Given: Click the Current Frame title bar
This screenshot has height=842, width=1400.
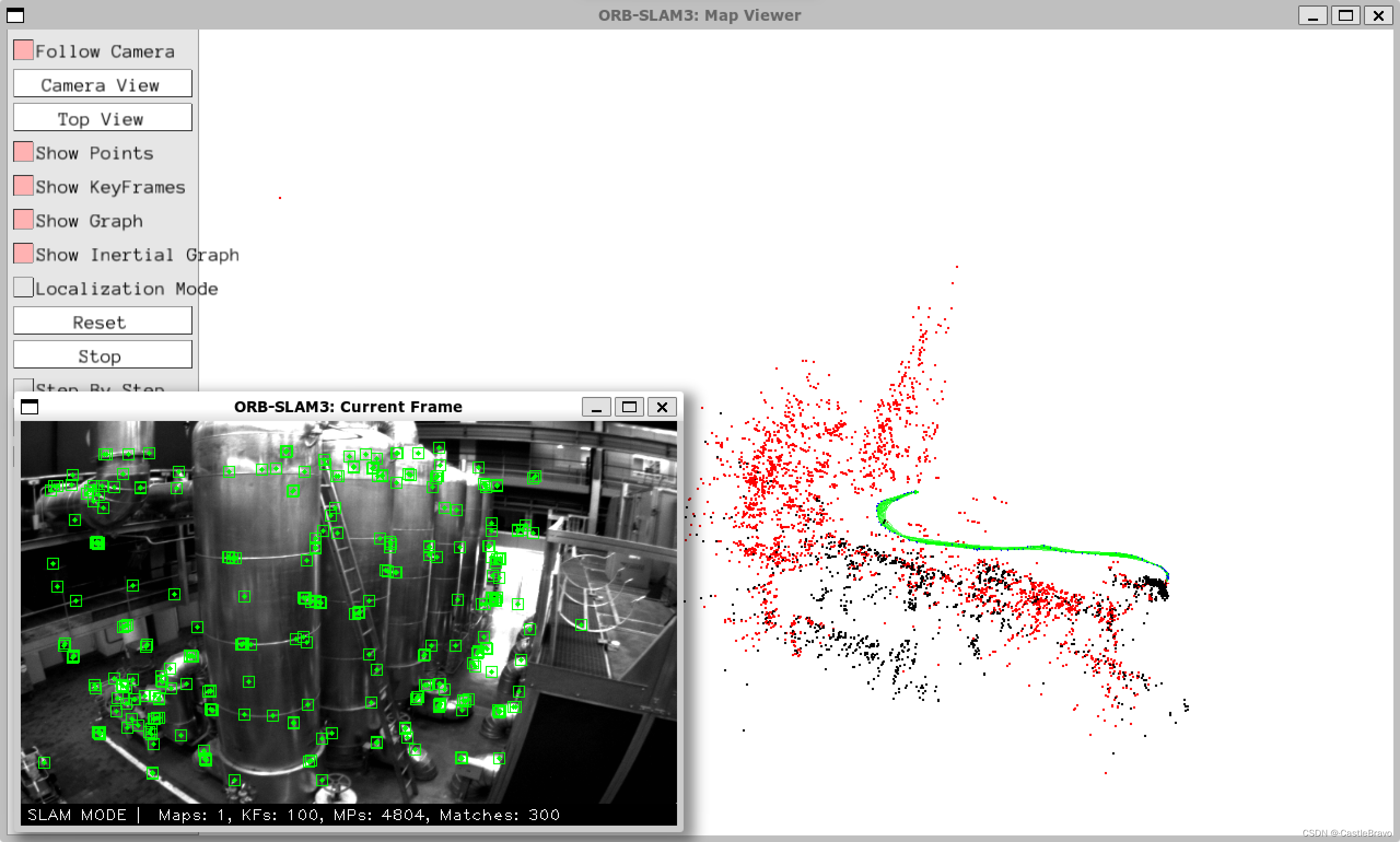Looking at the screenshot, I should tap(348, 407).
